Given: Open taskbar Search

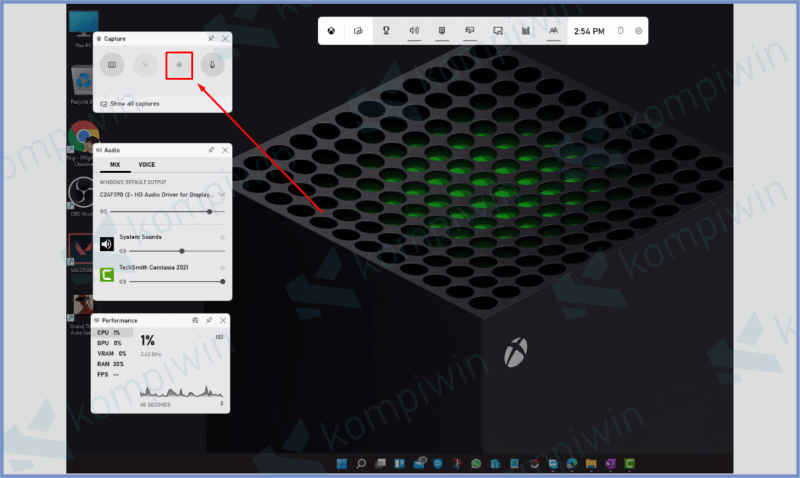Looking at the screenshot, I should tap(361, 464).
